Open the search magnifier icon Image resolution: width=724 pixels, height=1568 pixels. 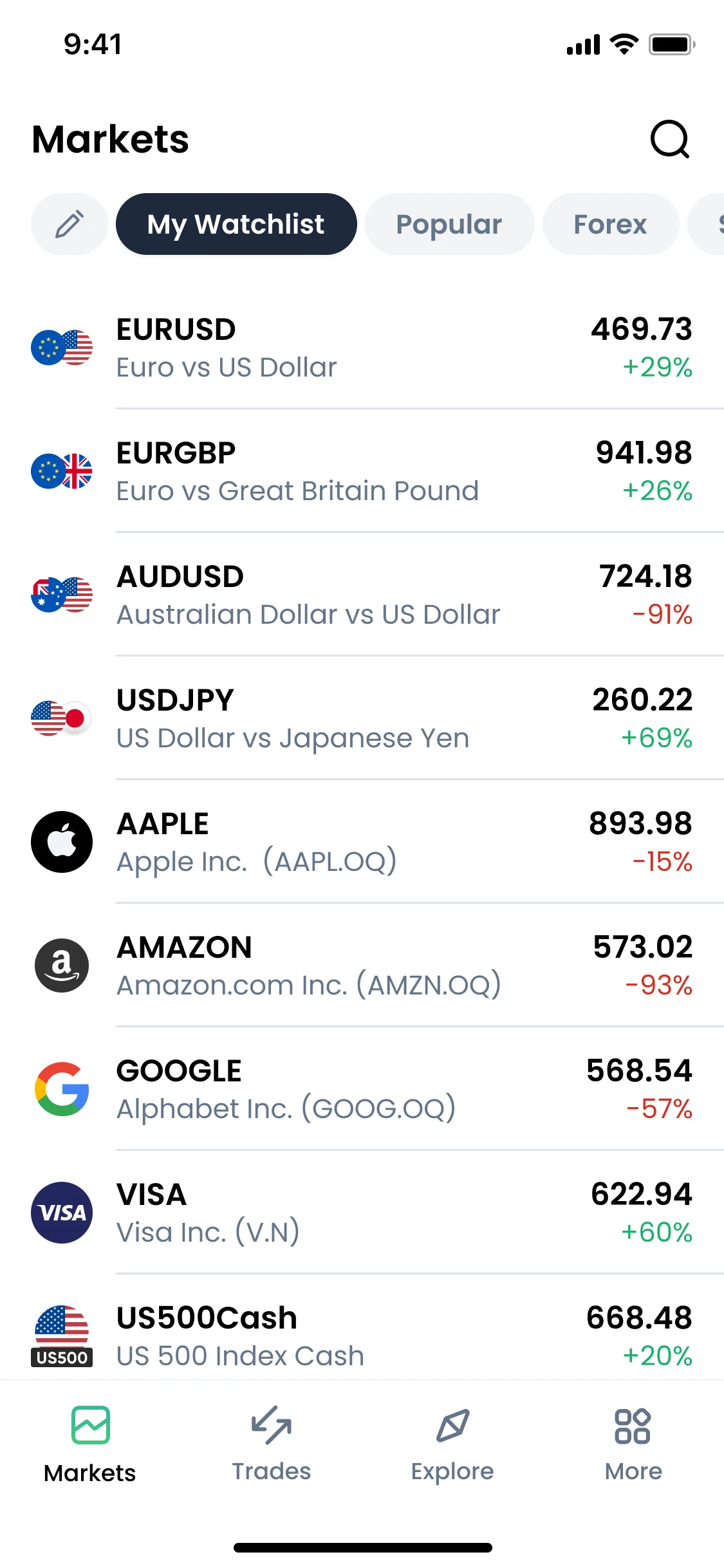point(669,139)
